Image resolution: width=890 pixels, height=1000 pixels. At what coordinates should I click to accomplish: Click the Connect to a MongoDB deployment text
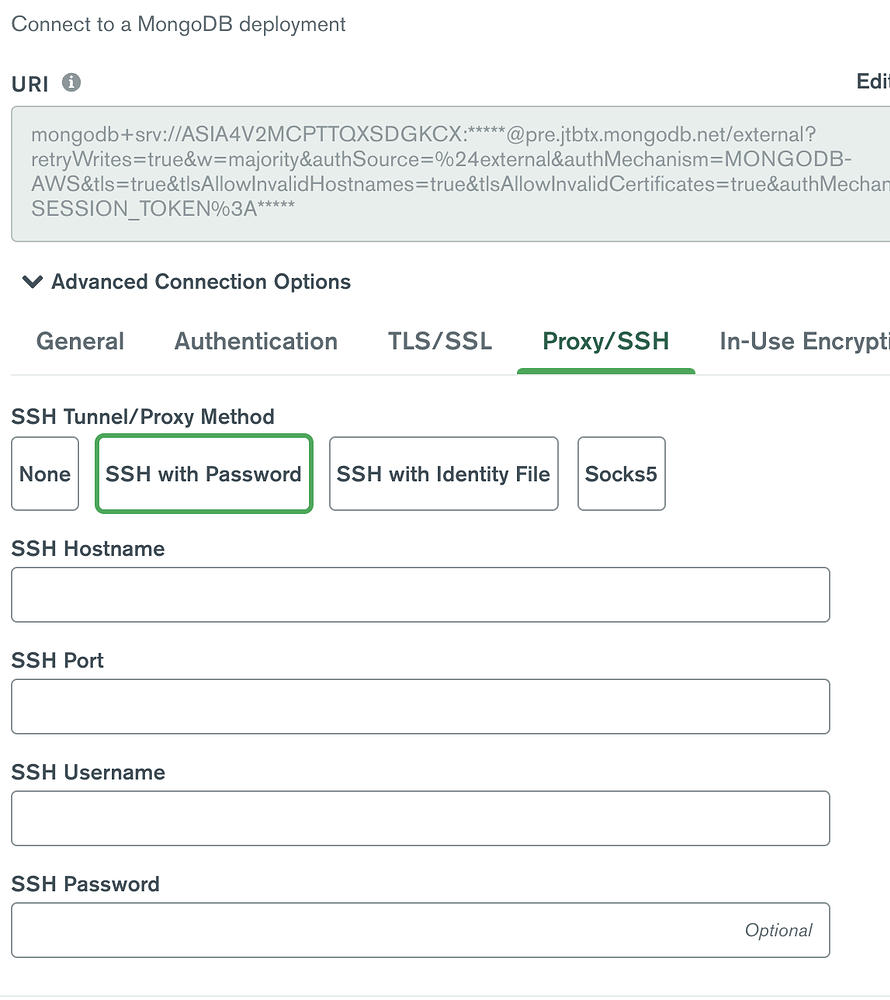pos(178,24)
